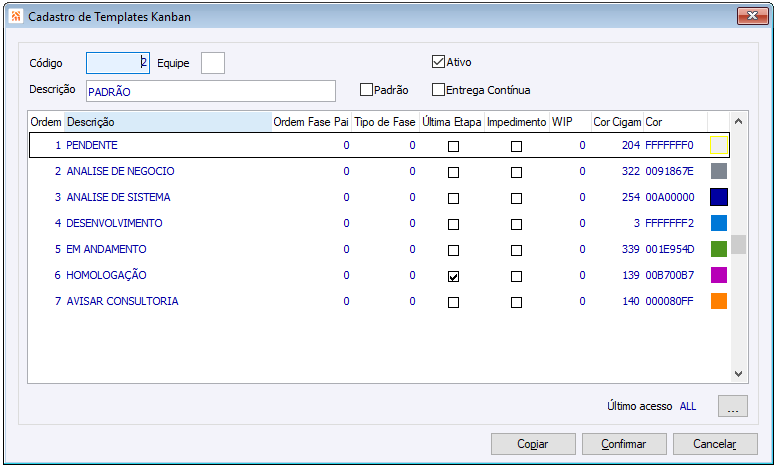Click the Cor Cigam column header
Screen dimensions: 775x466
tap(617, 122)
